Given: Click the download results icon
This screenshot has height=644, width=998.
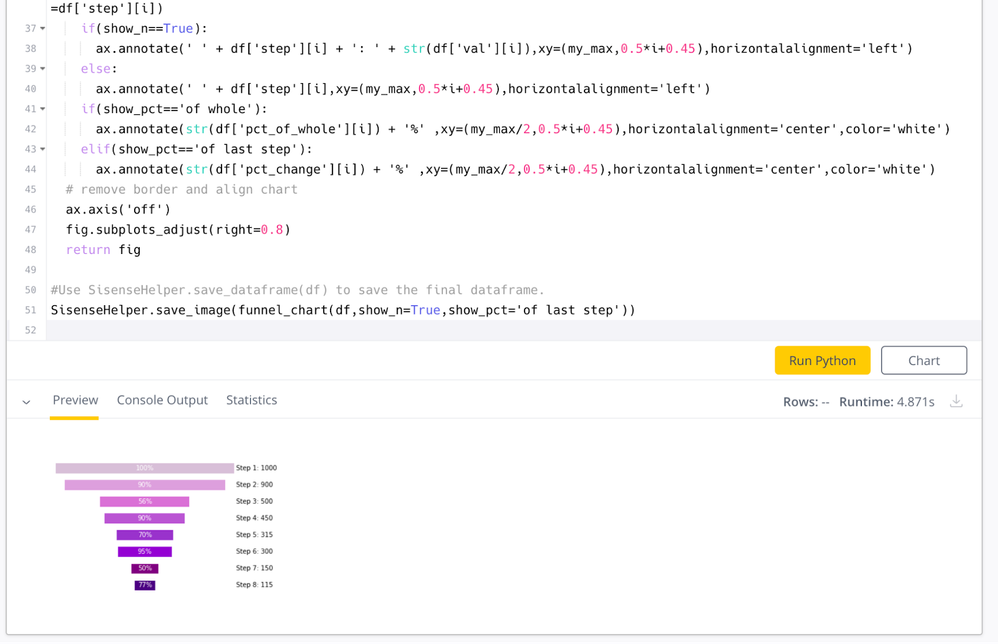Looking at the screenshot, I should point(956,401).
